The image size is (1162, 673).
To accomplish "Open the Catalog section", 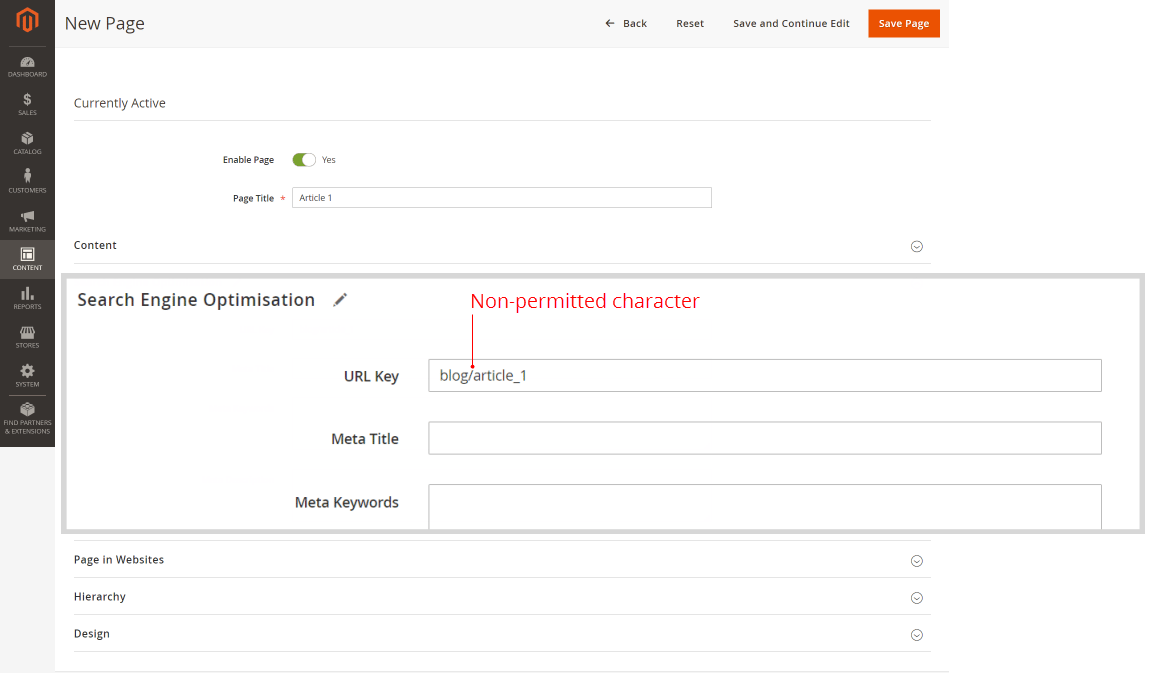I will (x=27, y=142).
